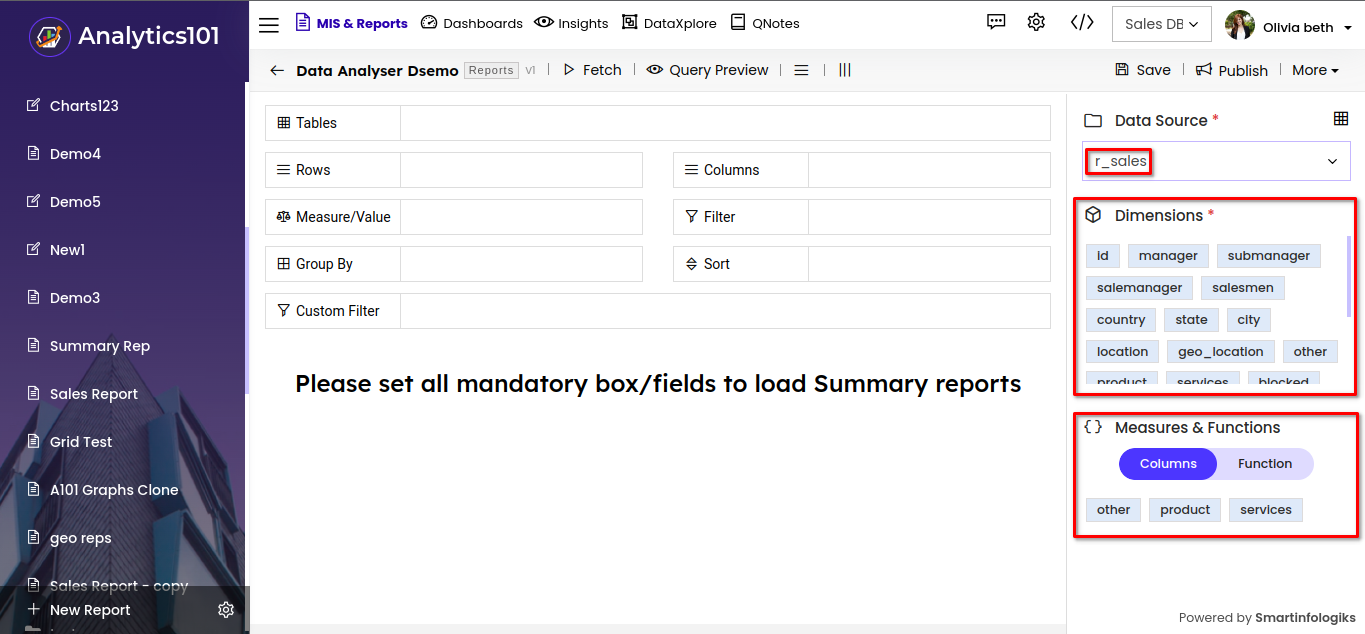Click the Dimensions panel scrollbar
Image resolution: width=1365 pixels, height=634 pixels.
(1349, 277)
